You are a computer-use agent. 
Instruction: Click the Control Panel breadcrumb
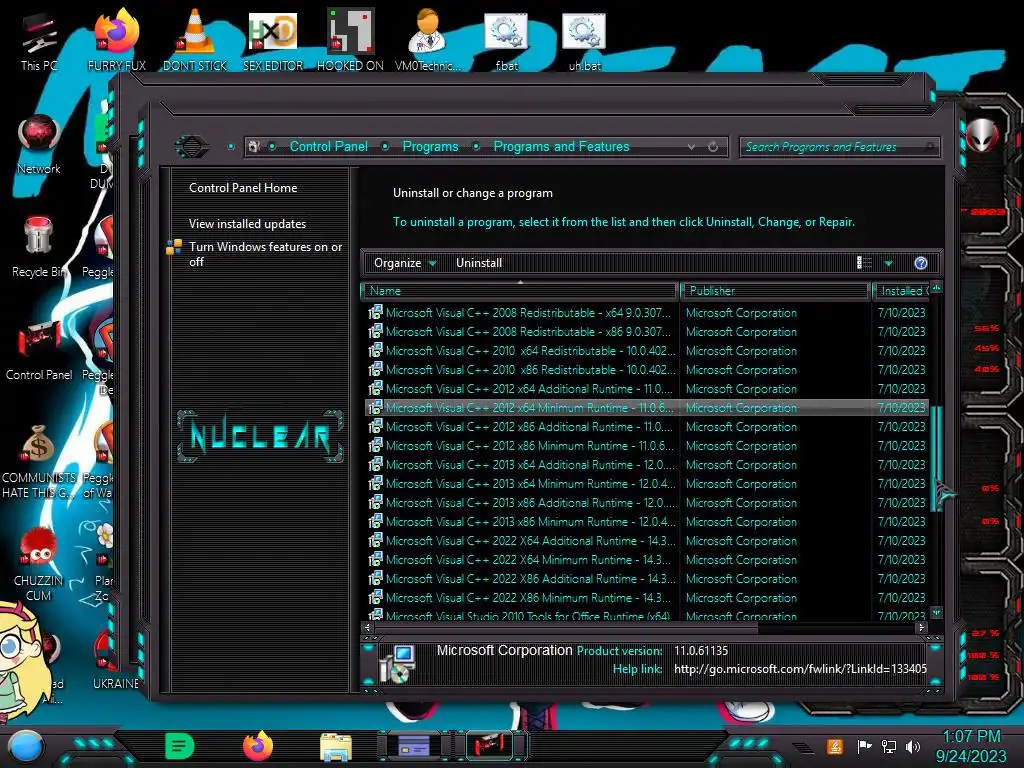click(x=328, y=146)
